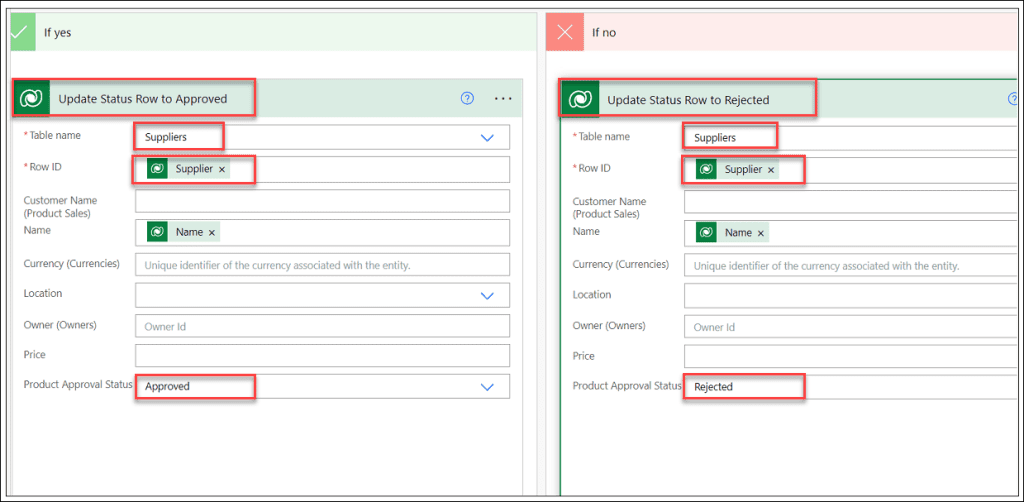The height and width of the screenshot is (502, 1024).
Task: Remove Supplier token in Rejected card Row ID
Action: tap(771, 170)
